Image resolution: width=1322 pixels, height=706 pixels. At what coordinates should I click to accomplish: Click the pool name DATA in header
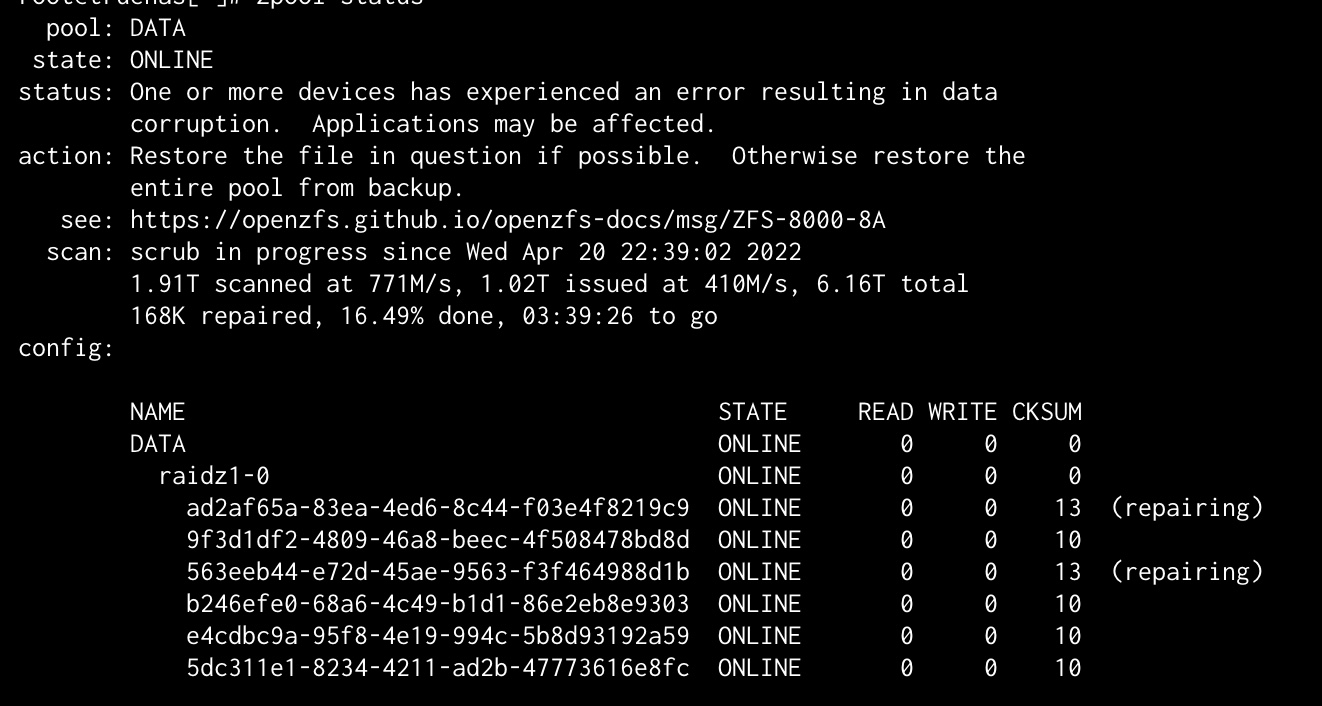click(158, 28)
